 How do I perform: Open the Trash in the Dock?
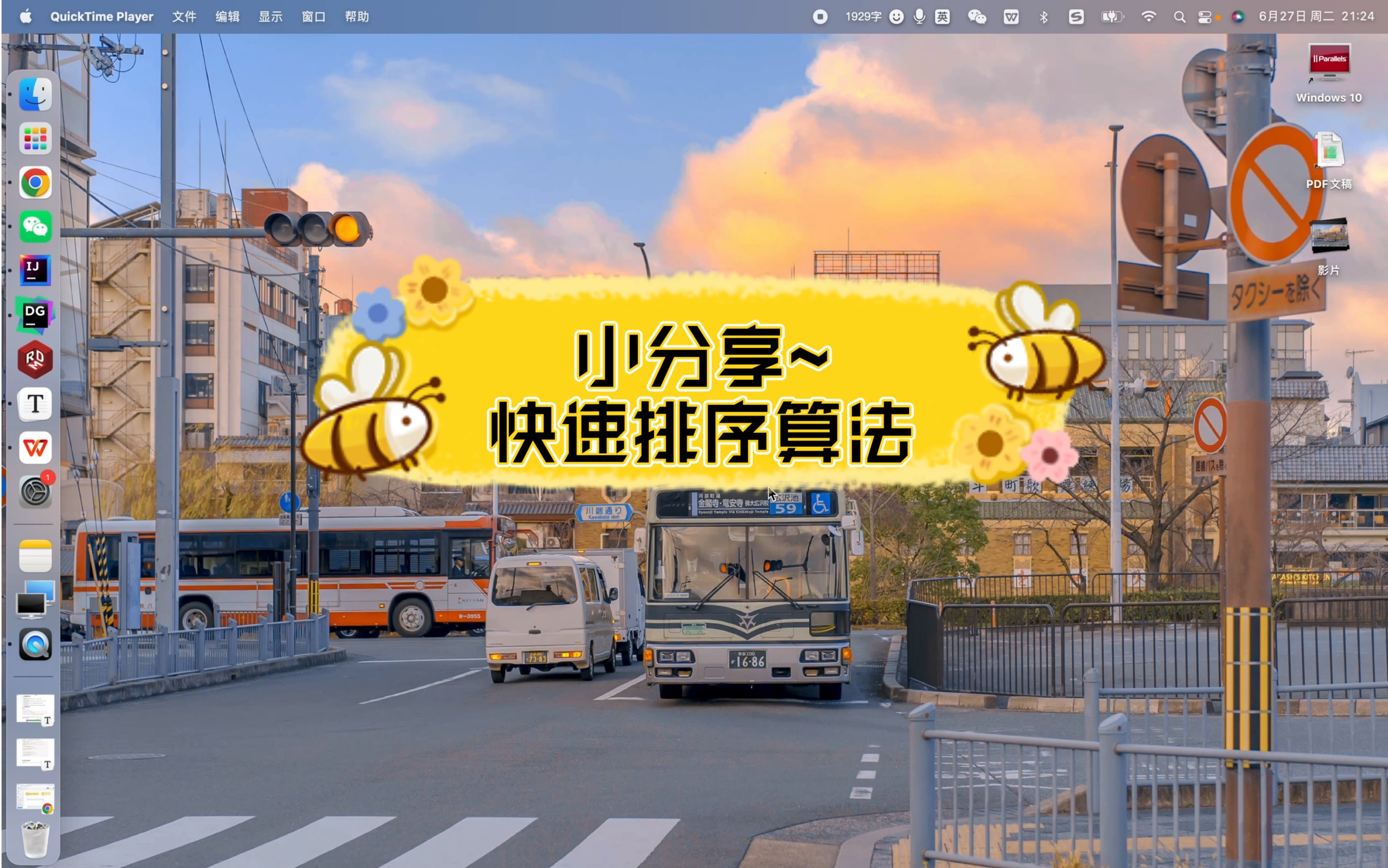coord(35,839)
